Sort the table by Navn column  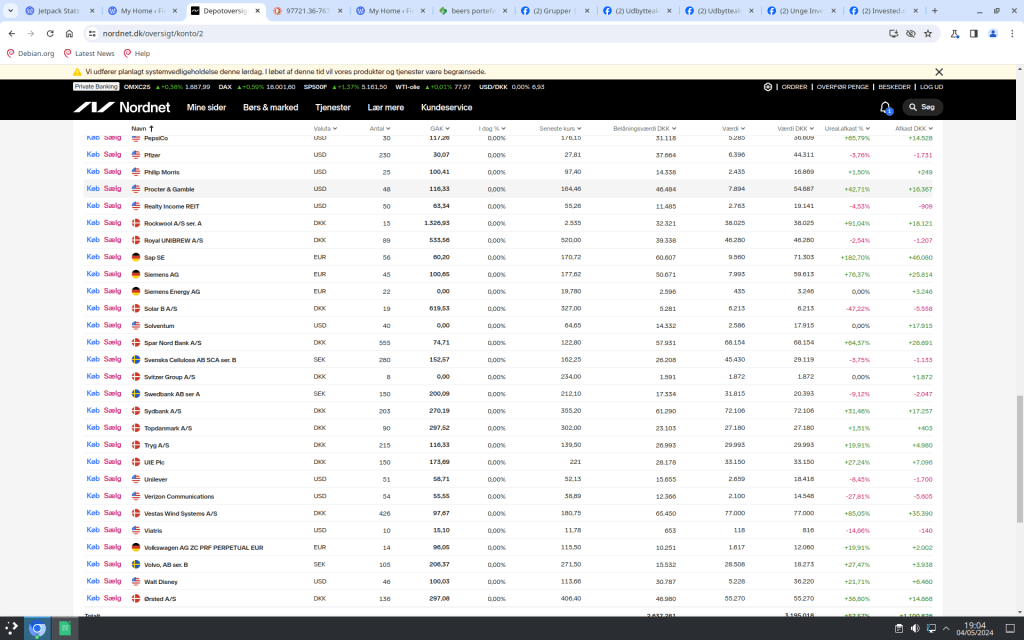[x=140, y=129]
